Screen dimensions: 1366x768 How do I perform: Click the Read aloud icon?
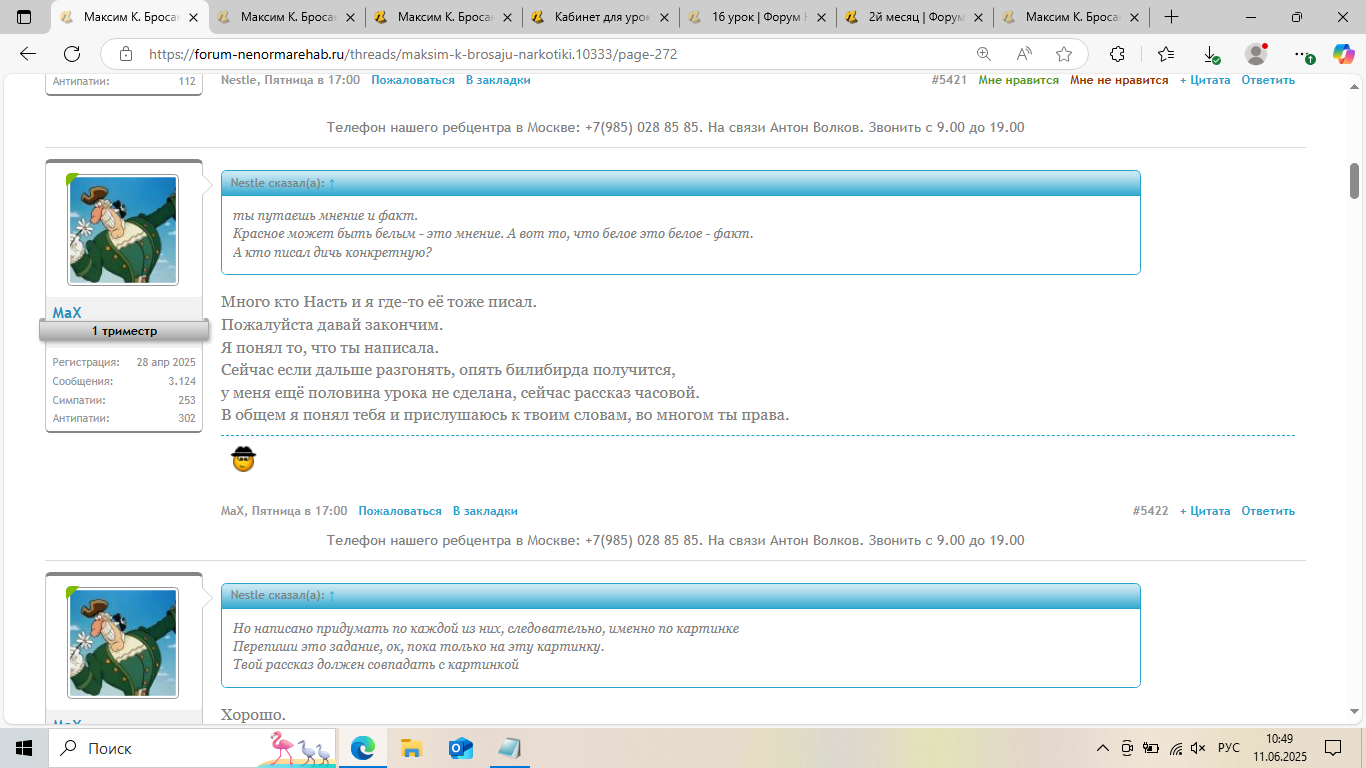pos(1024,54)
